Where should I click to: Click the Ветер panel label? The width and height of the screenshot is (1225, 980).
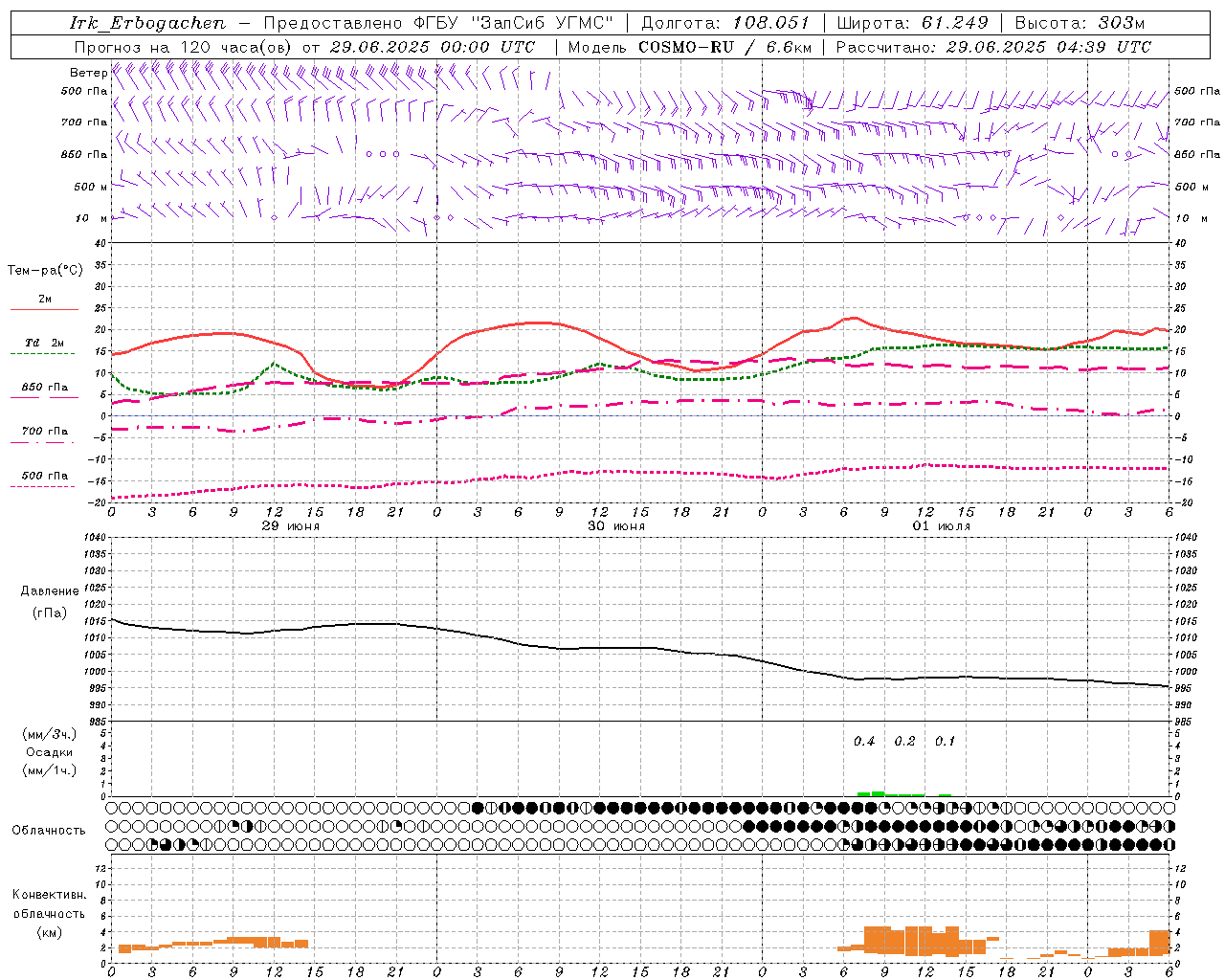(x=88, y=73)
